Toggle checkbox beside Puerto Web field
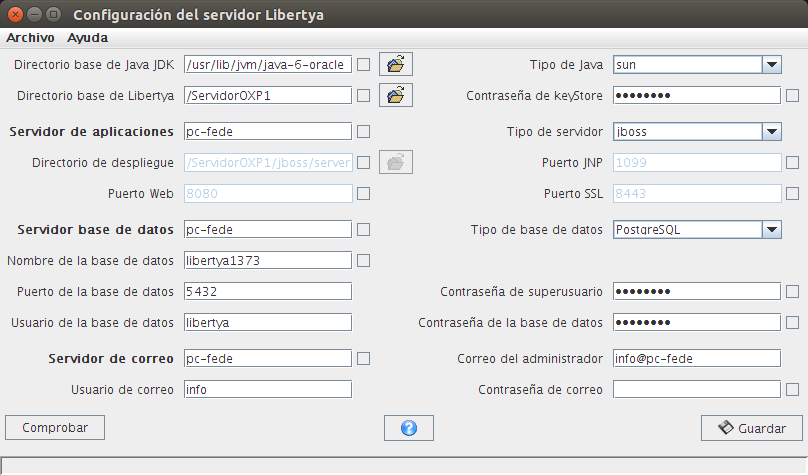Image resolution: width=808 pixels, height=475 pixels. click(x=363, y=194)
